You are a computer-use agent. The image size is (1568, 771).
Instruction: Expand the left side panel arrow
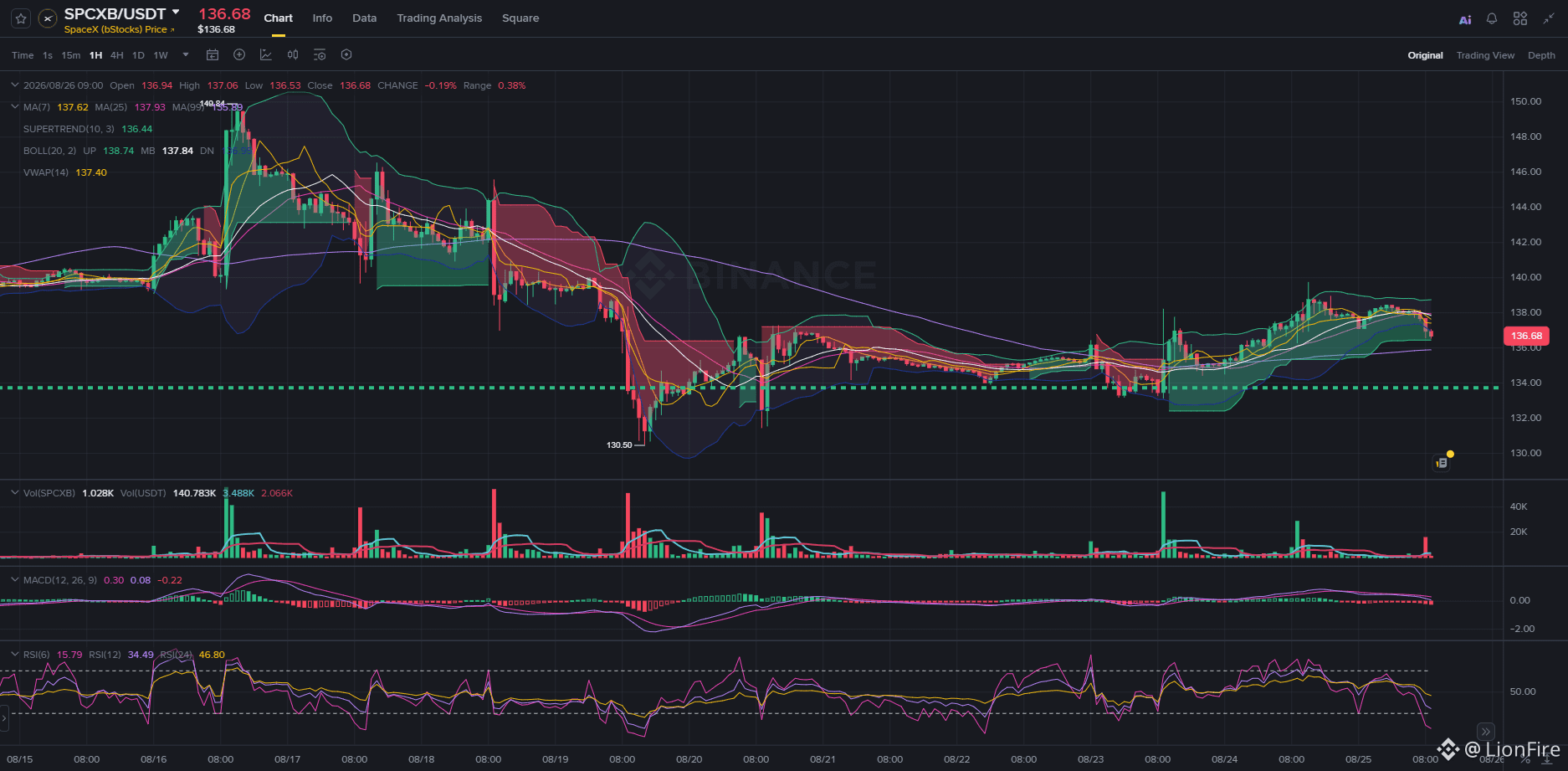click(x=4, y=718)
